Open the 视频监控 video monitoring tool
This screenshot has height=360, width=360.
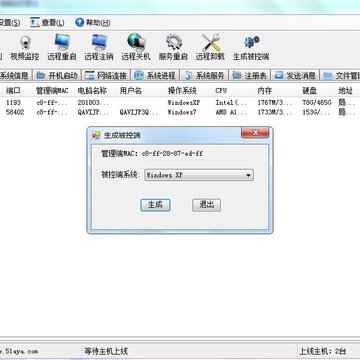[x=25, y=48]
